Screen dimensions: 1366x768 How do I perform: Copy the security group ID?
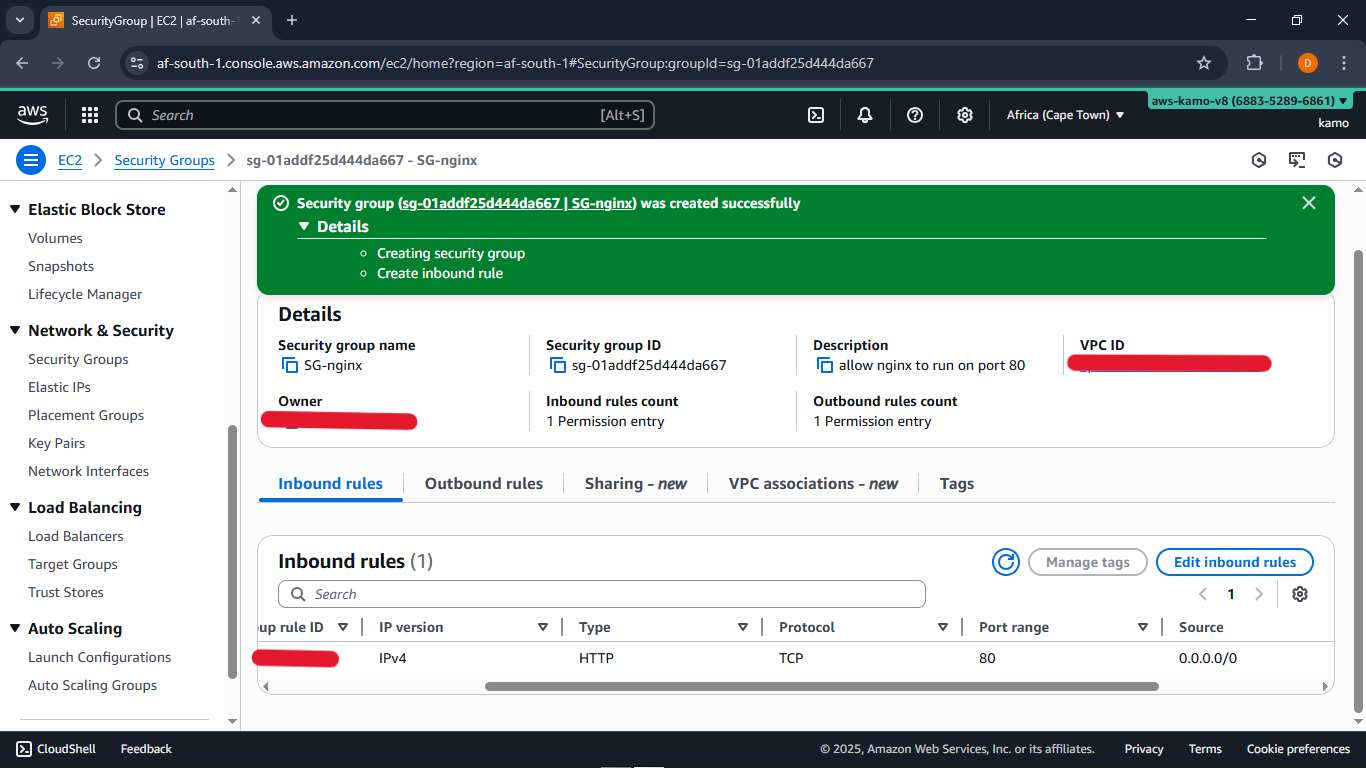pos(559,366)
